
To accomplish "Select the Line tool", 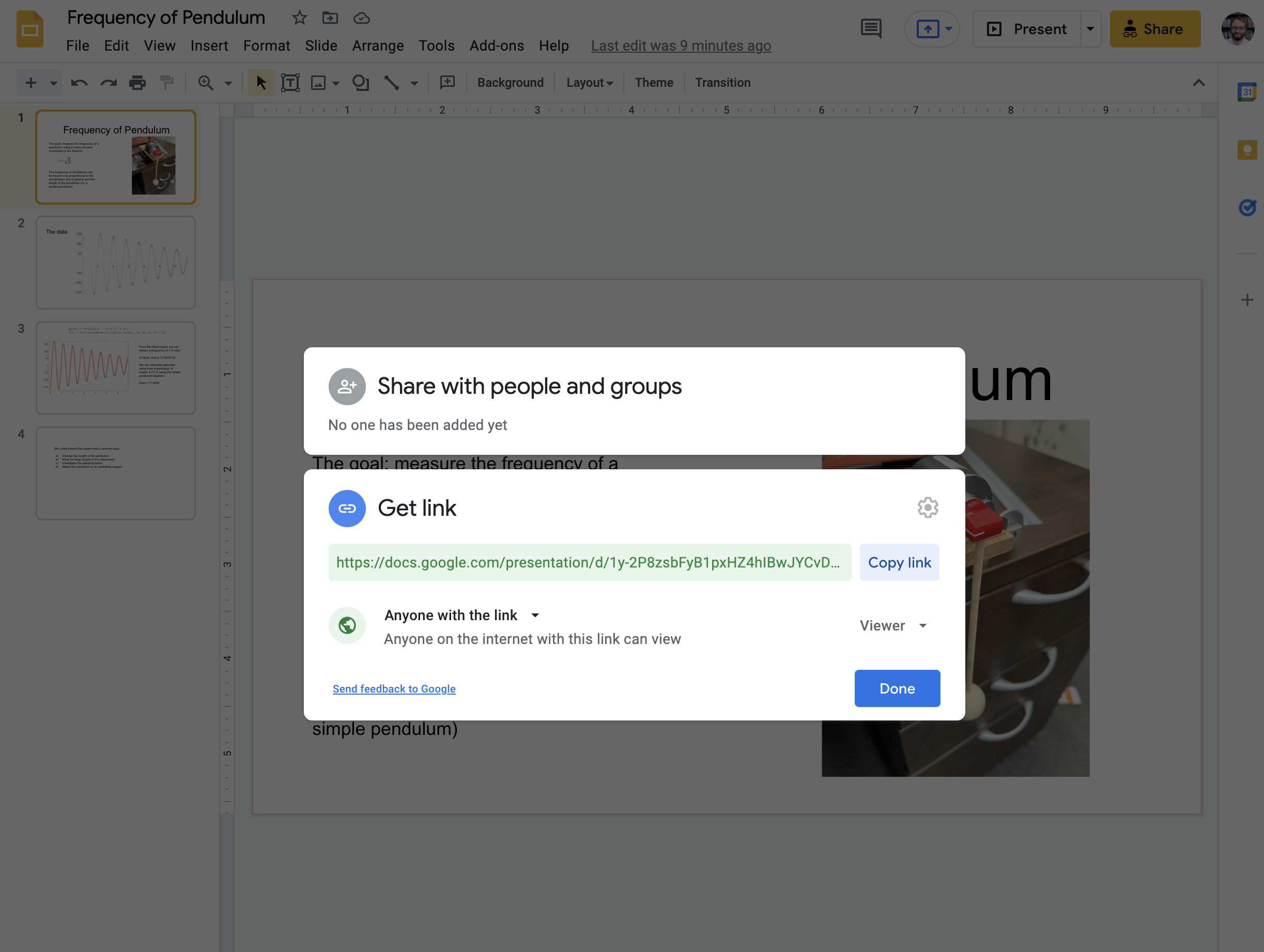I will click(391, 83).
